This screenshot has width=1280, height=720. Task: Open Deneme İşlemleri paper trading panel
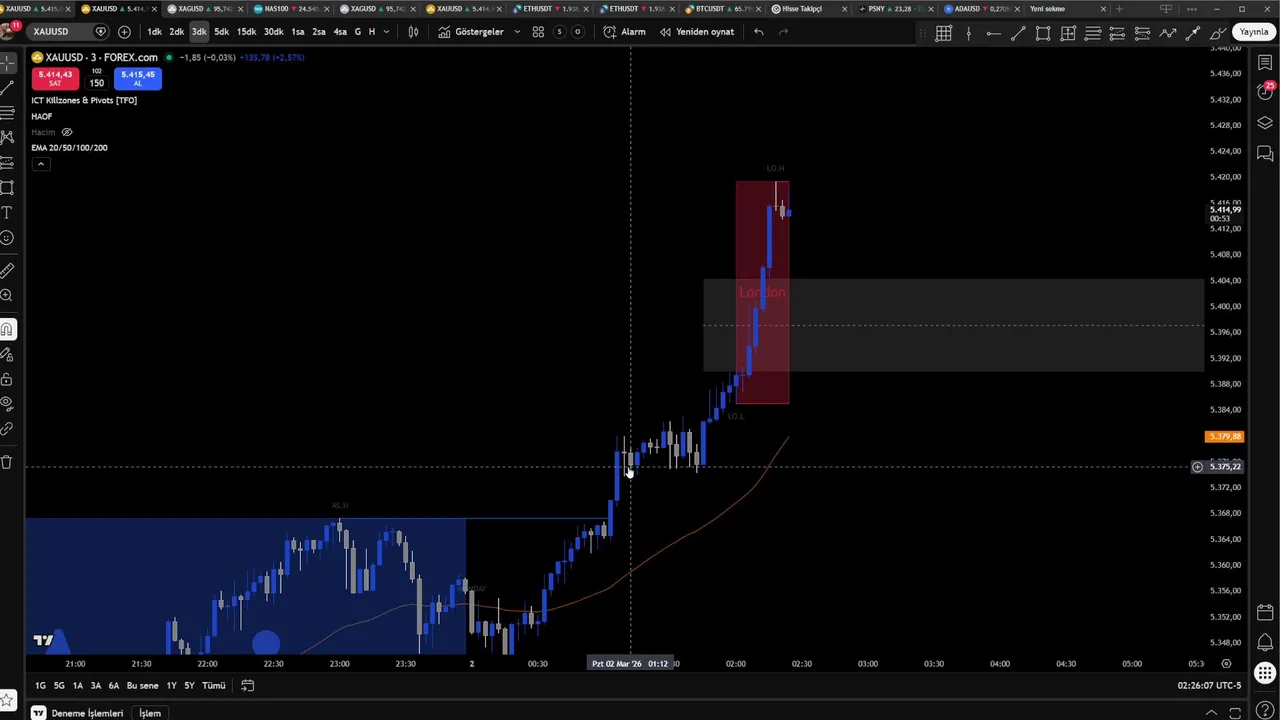click(x=78, y=713)
